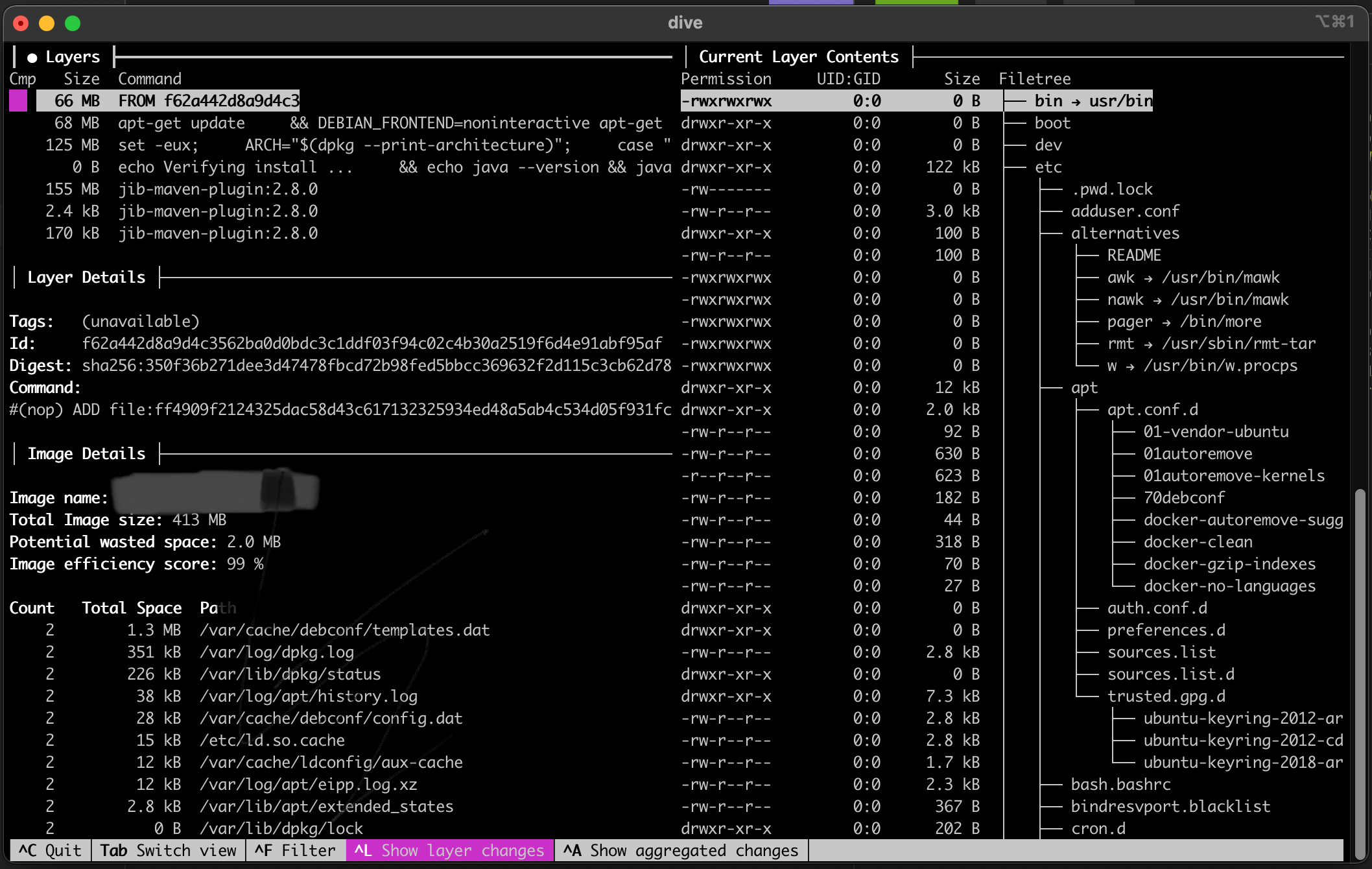Click Quit in the bottom bar

click(51, 850)
